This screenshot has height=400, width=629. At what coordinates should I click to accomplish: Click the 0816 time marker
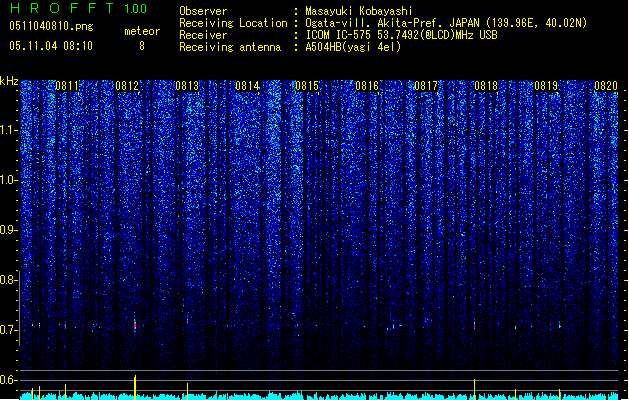point(367,85)
